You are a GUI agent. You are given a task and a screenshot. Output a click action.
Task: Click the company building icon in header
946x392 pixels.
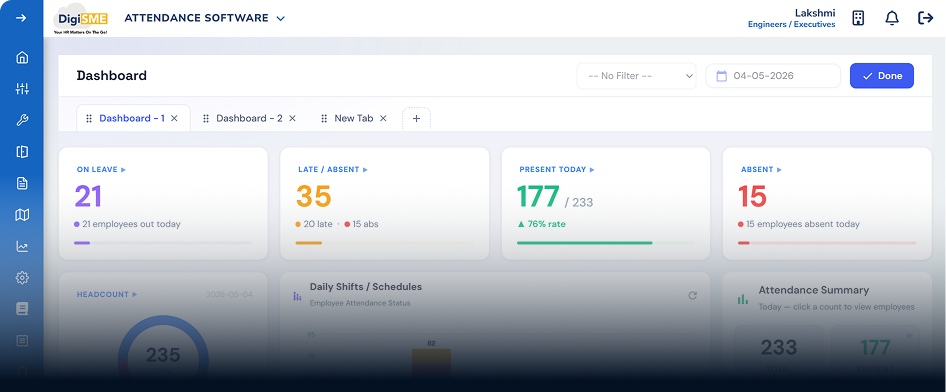tap(858, 18)
